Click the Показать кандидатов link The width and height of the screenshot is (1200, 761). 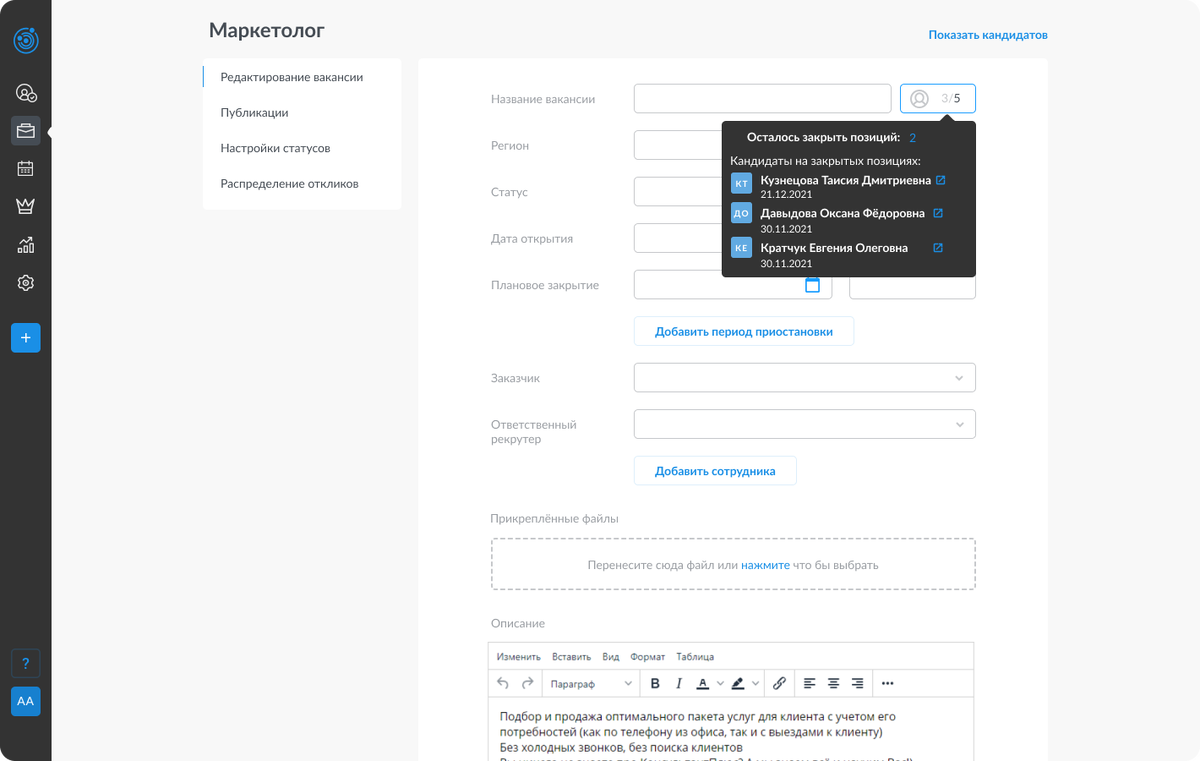point(988,35)
